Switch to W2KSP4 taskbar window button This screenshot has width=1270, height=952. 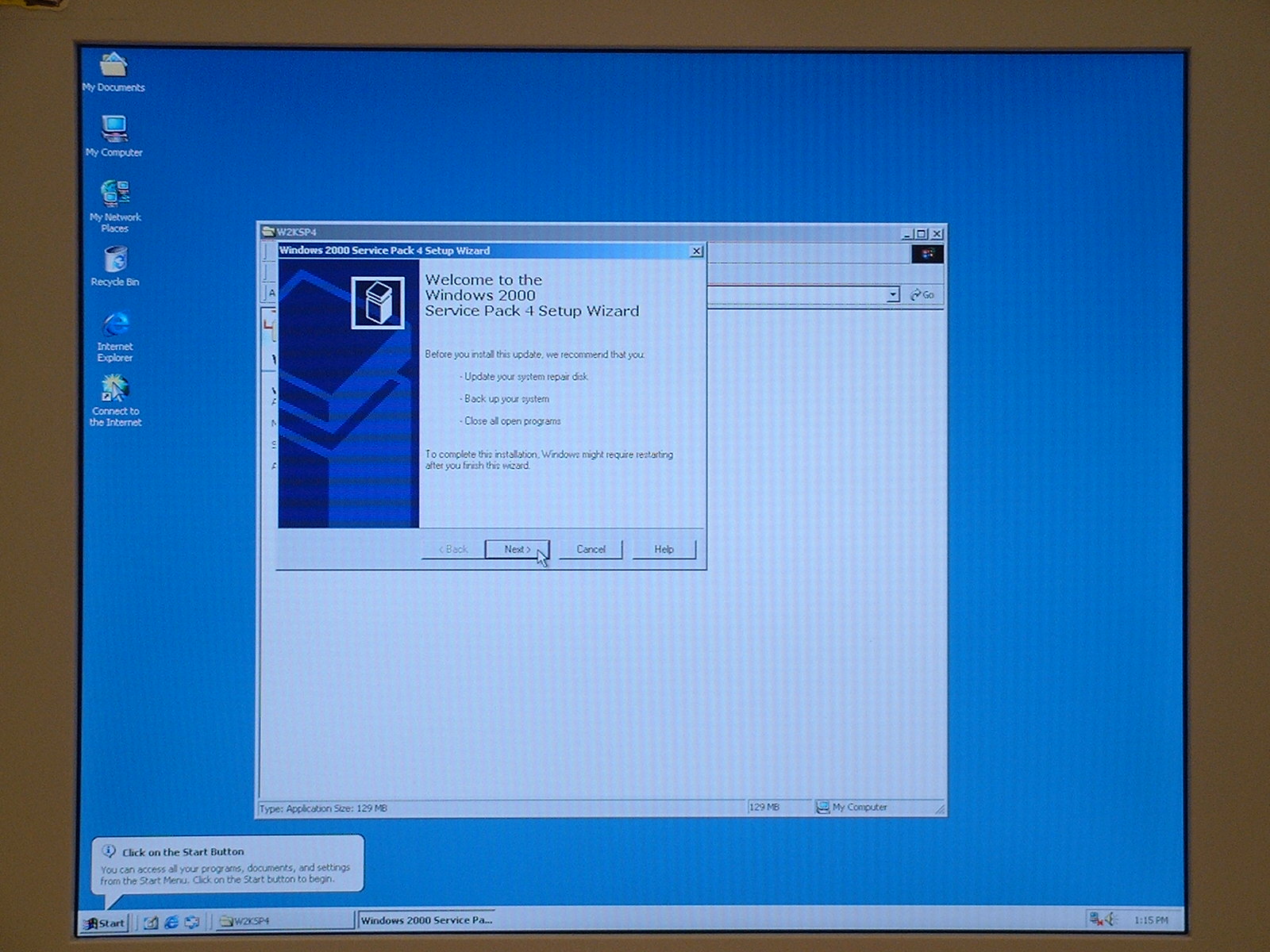click(283, 921)
